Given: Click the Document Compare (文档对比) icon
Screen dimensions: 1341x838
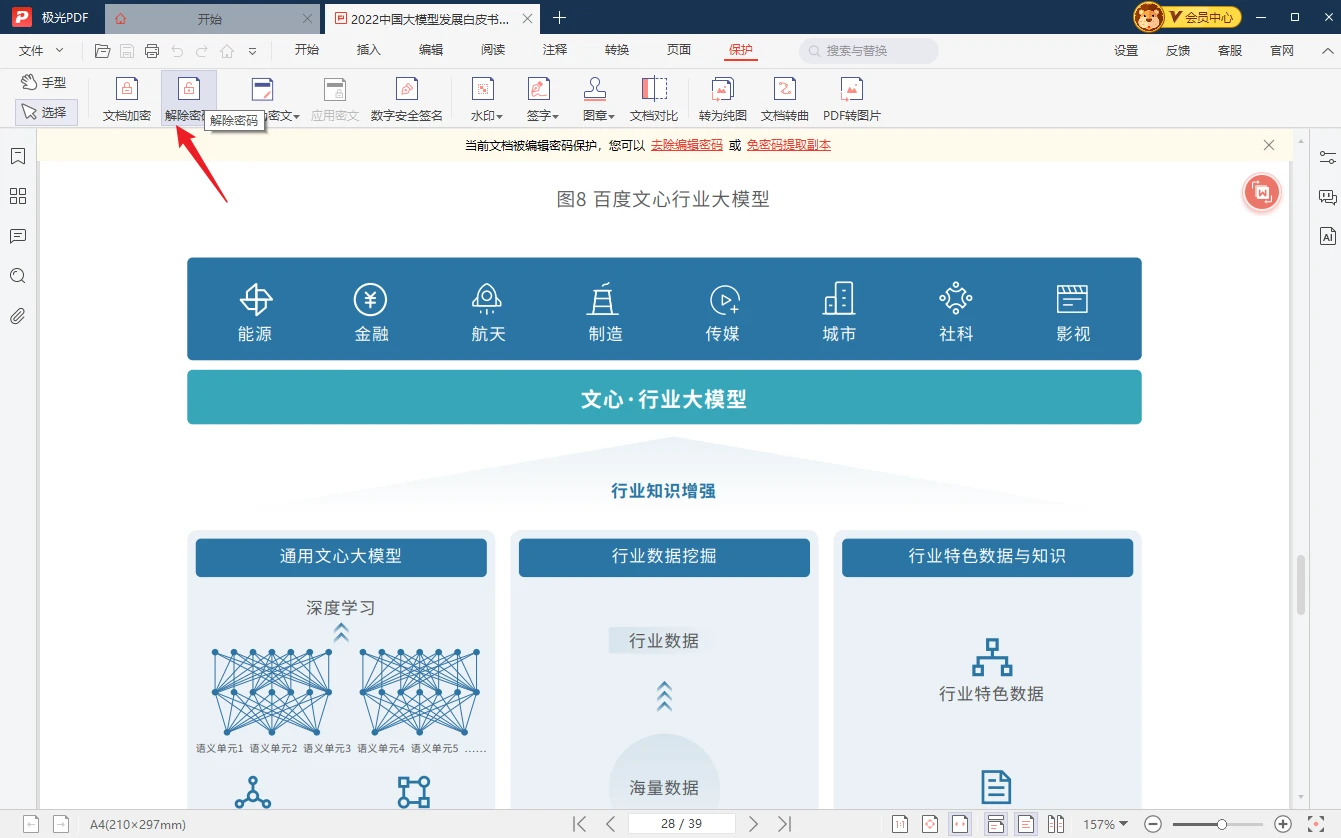Looking at the screenshot, I should pyautogui.click(x=654, y=100).
